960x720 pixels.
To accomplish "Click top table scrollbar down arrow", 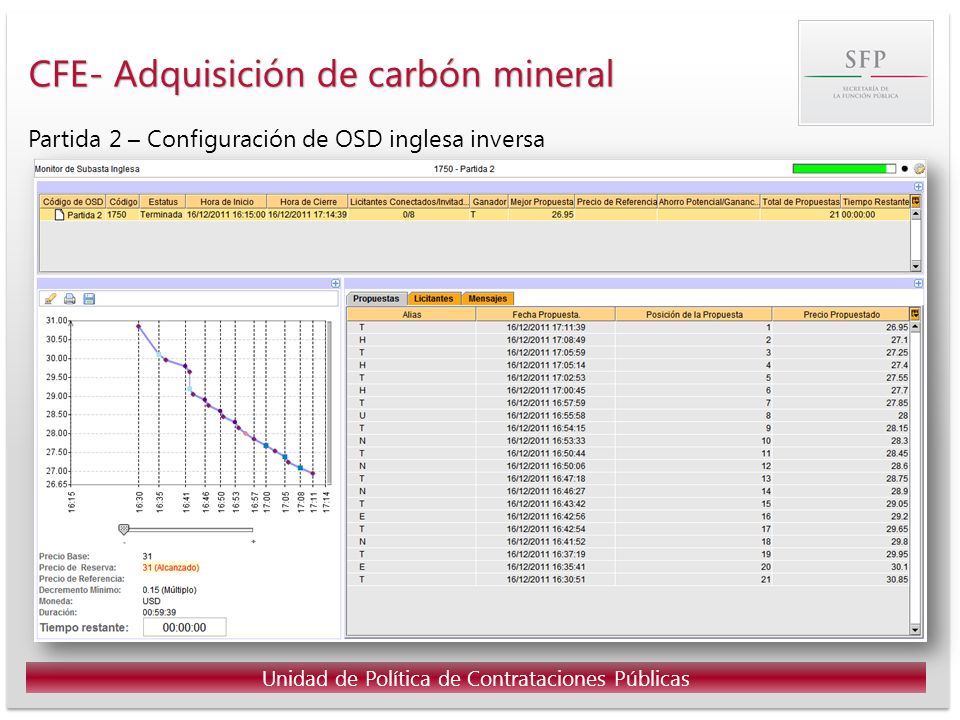I will pos(916,266).
